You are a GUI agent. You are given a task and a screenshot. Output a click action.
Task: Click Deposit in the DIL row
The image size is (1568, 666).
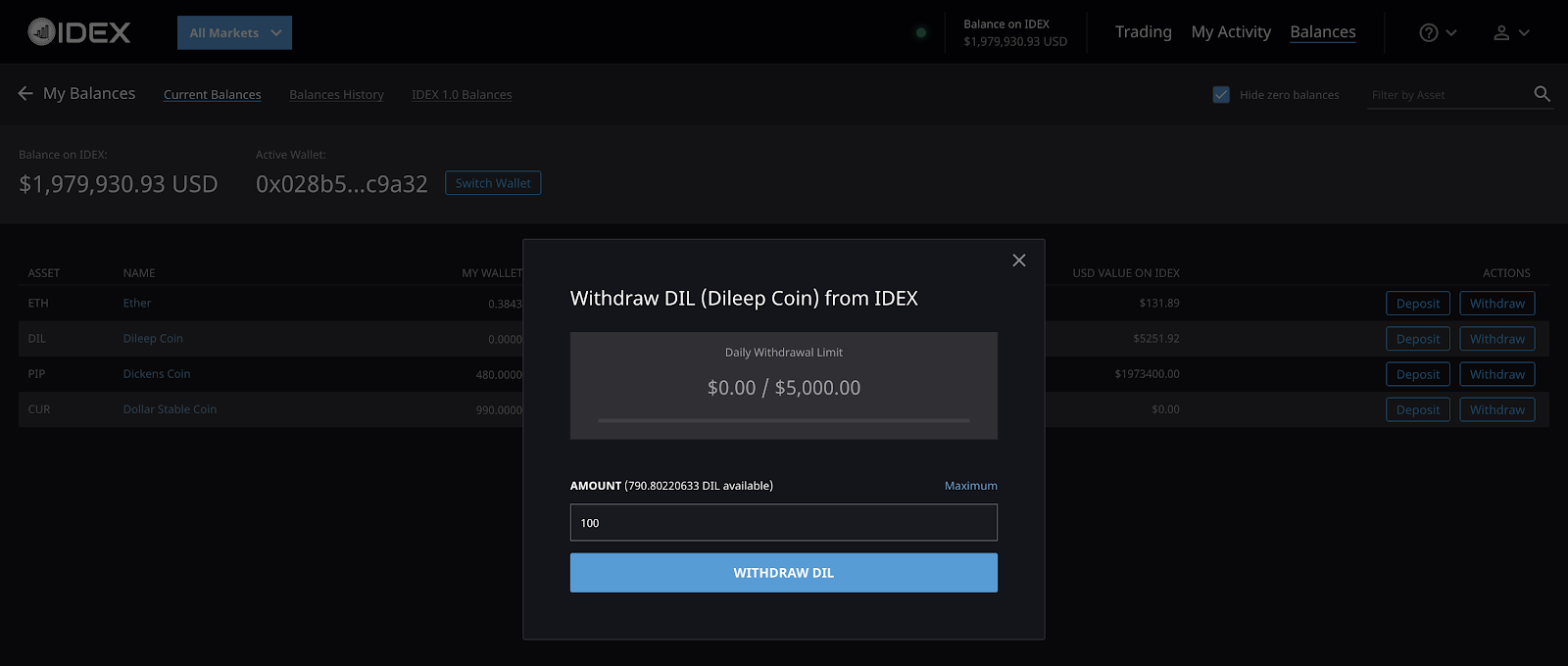[1418, 339]
